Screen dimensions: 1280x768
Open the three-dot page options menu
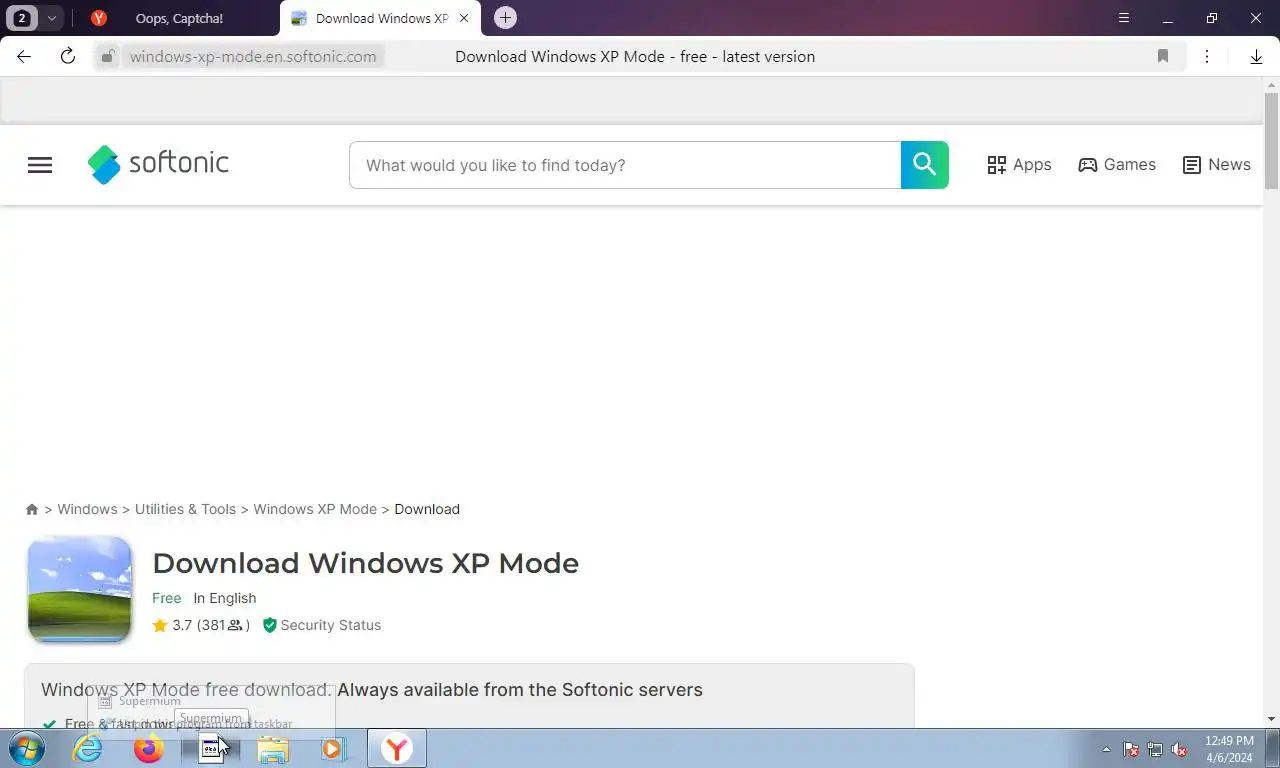[1207, 56]
